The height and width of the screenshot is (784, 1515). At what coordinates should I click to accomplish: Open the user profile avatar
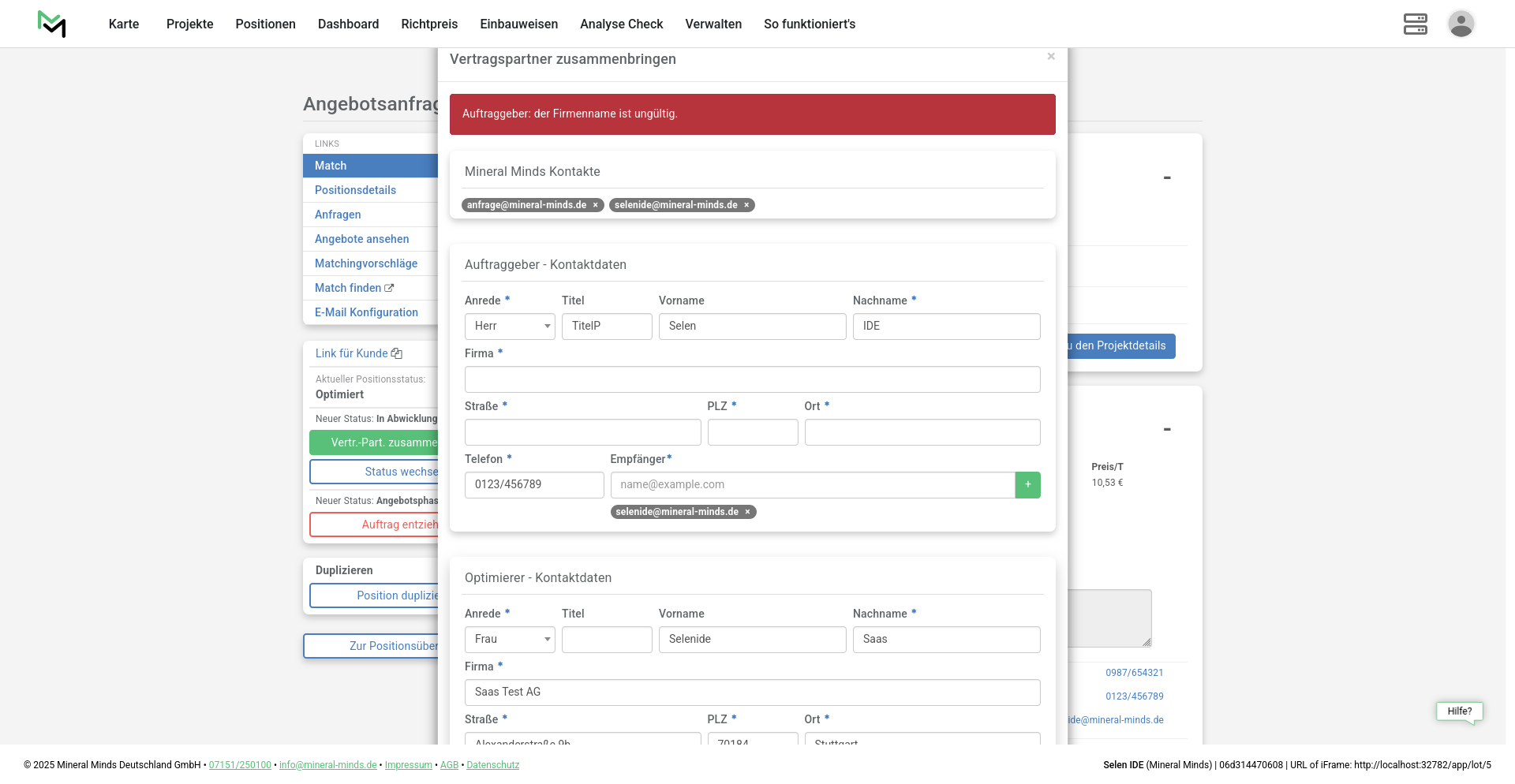[1461, 24]
